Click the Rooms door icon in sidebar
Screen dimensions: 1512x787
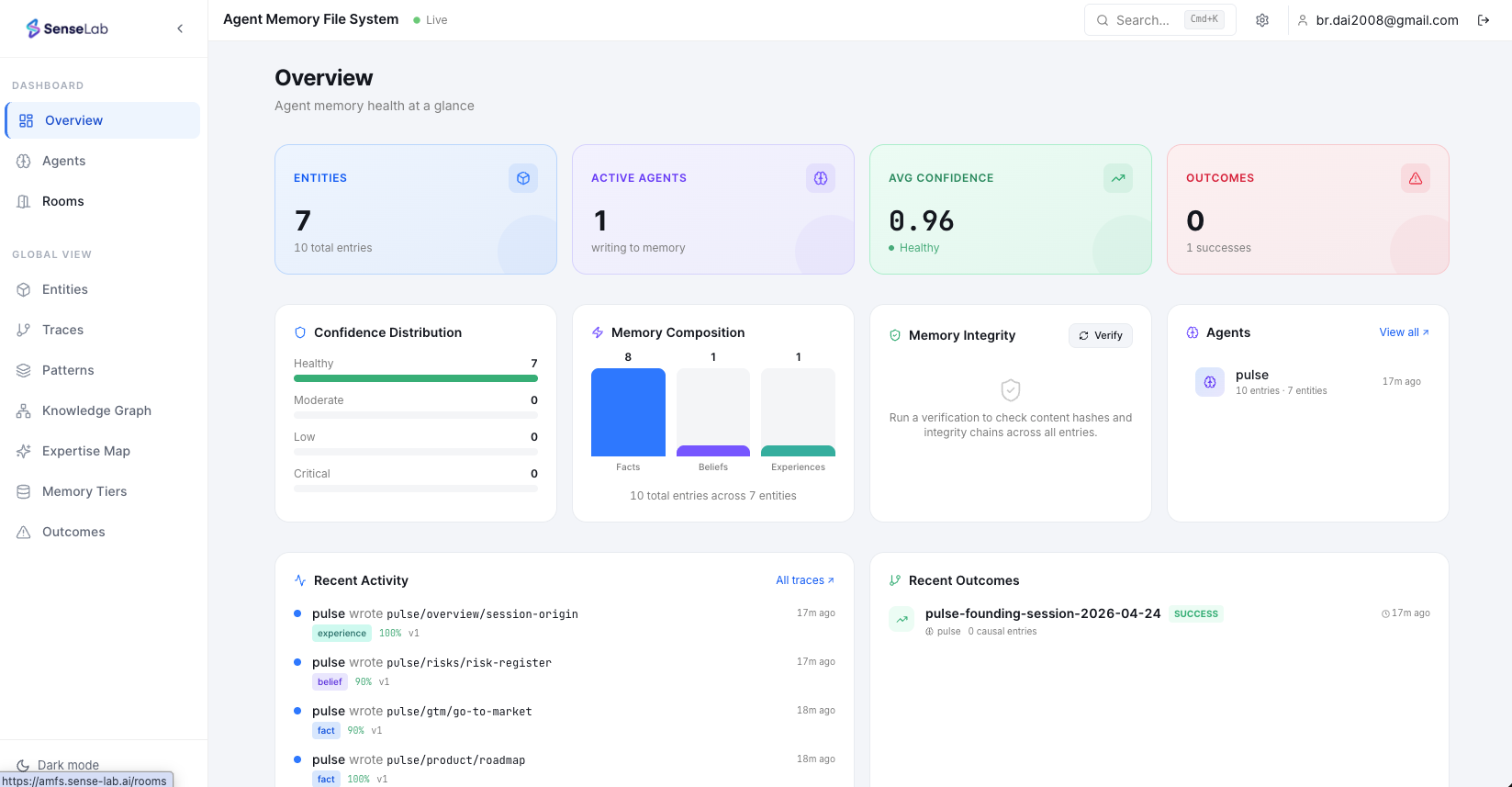click(x=24, y=201)
